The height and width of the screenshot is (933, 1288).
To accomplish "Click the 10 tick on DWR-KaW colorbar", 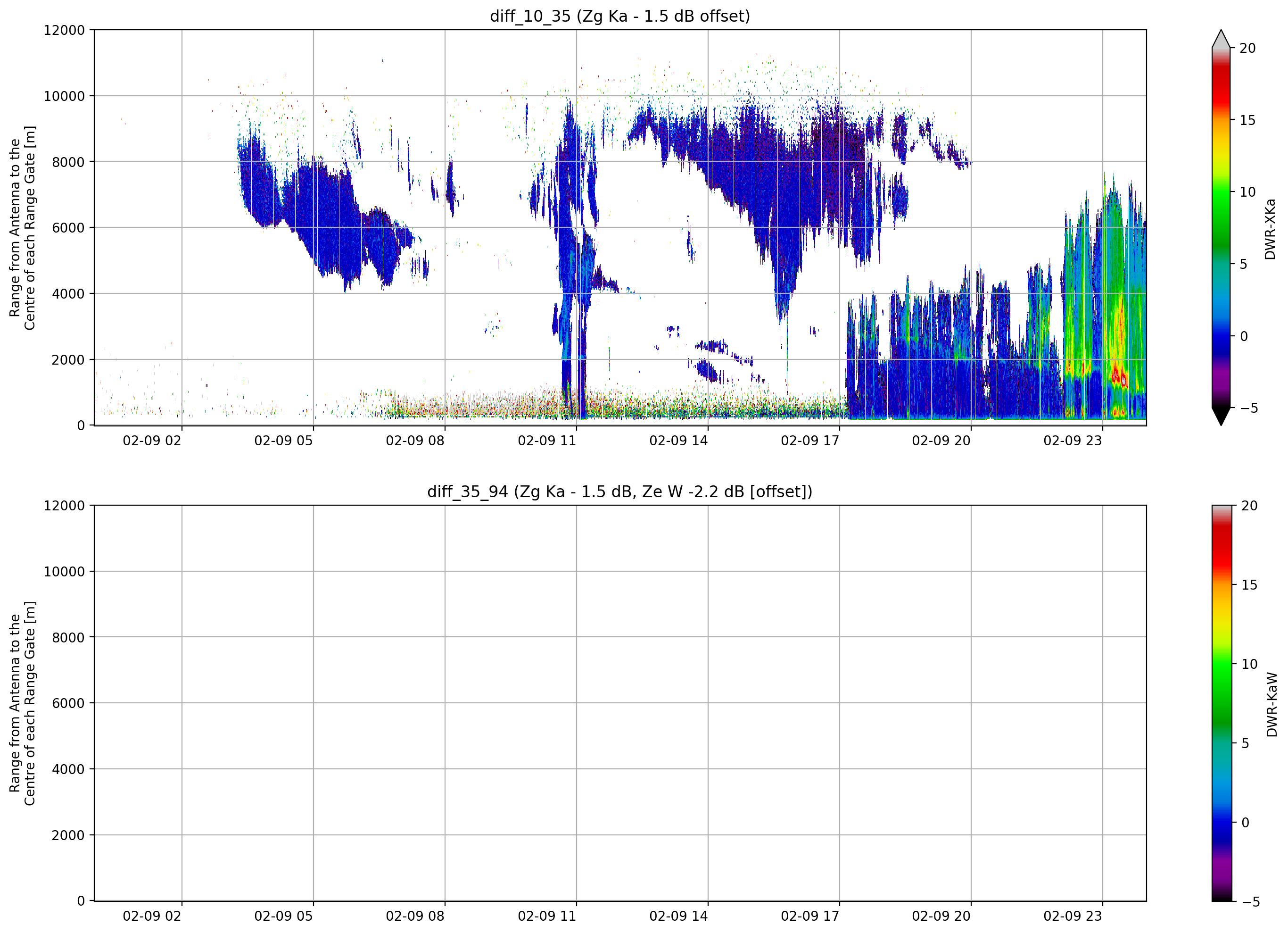I will point(1249,664).
